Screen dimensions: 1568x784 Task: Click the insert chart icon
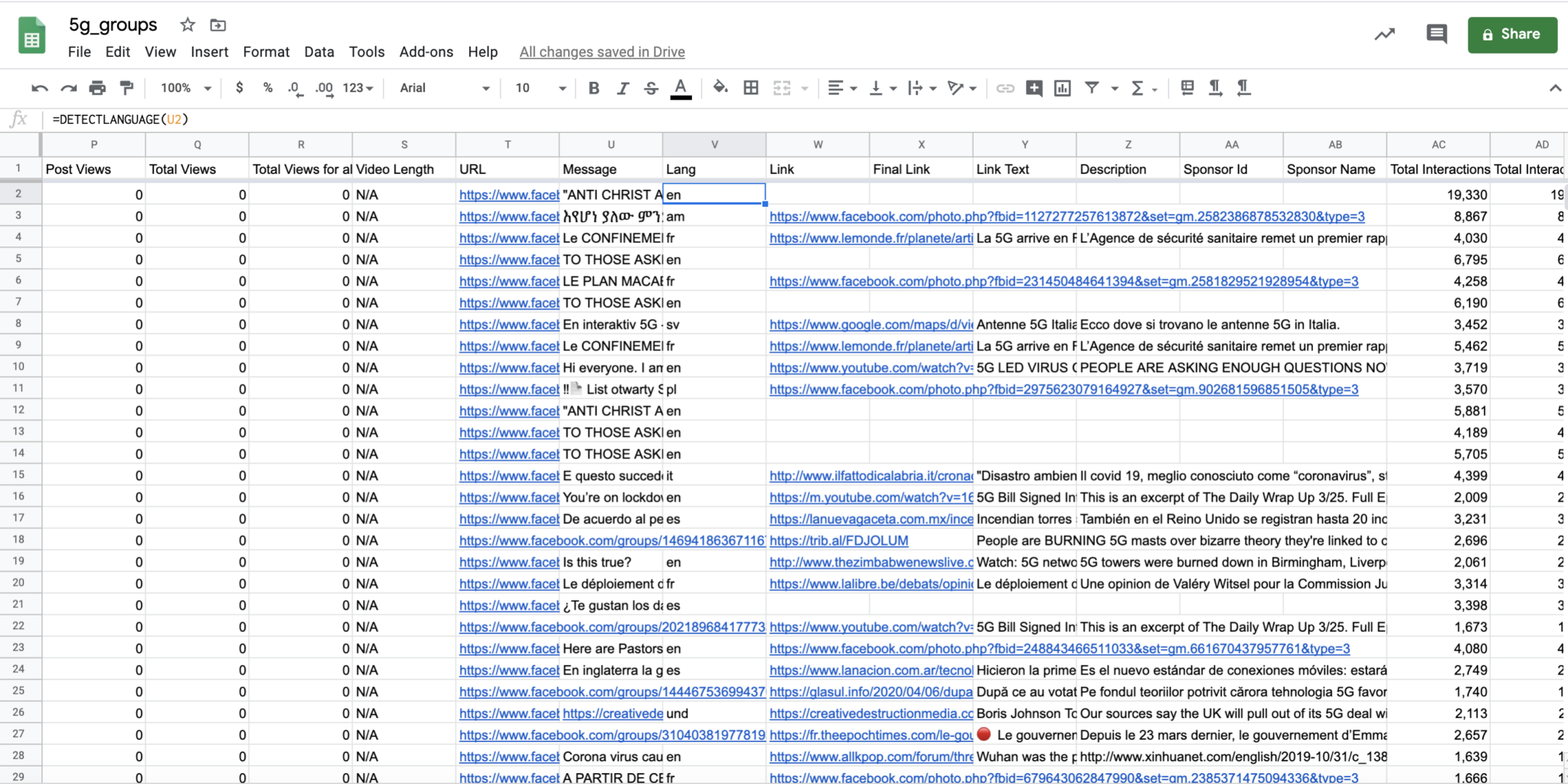click(x=1063, y=88)
